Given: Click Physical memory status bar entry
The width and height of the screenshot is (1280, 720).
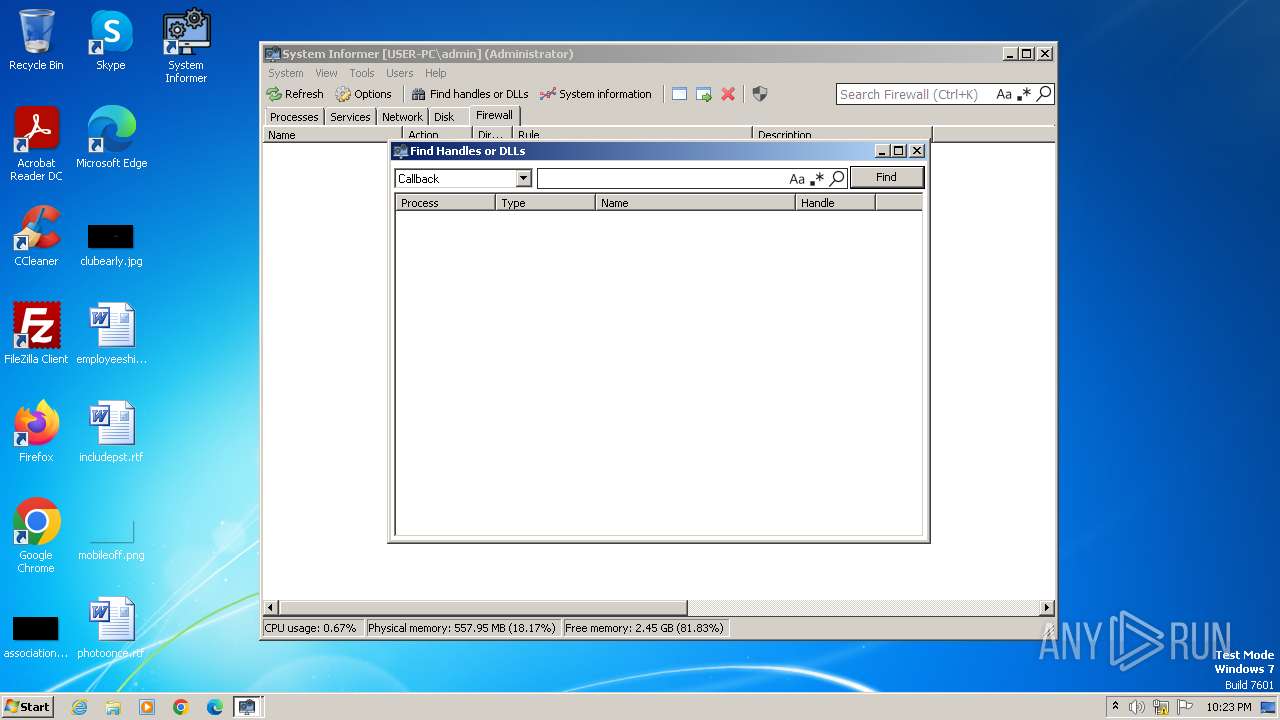Looking at the screenshot, I should pos(461,628).
